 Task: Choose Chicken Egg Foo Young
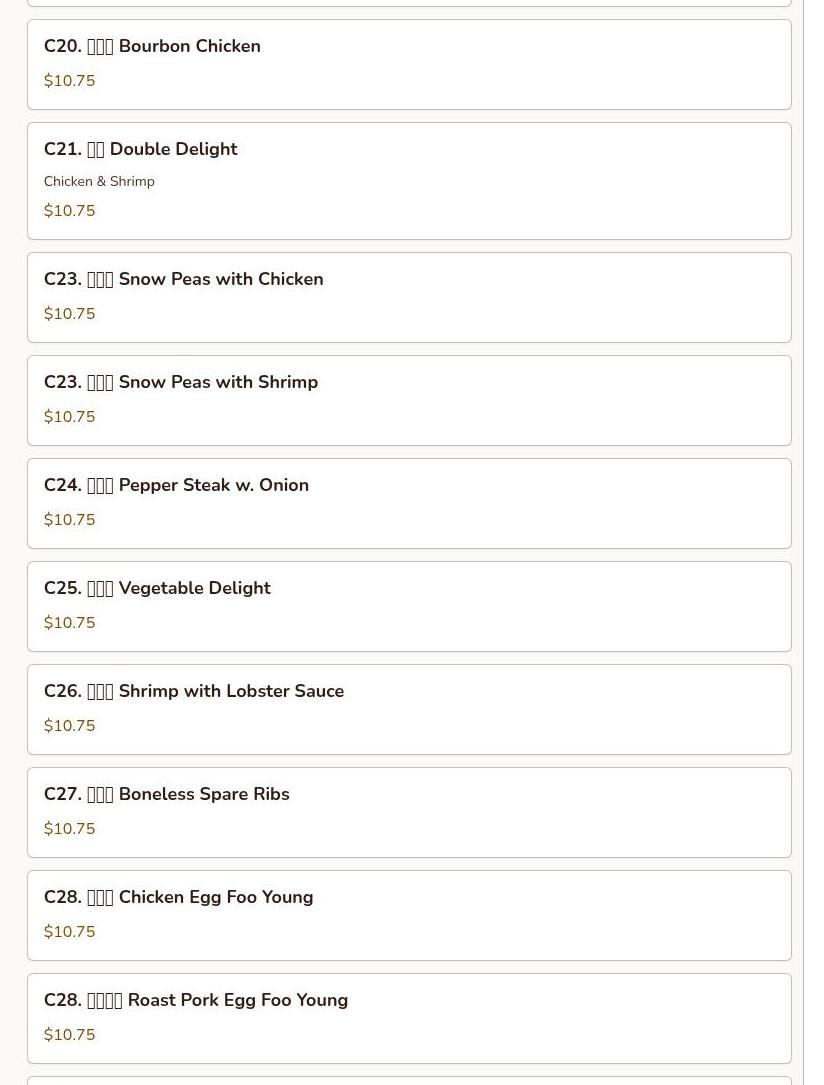(x=409, y=916)
